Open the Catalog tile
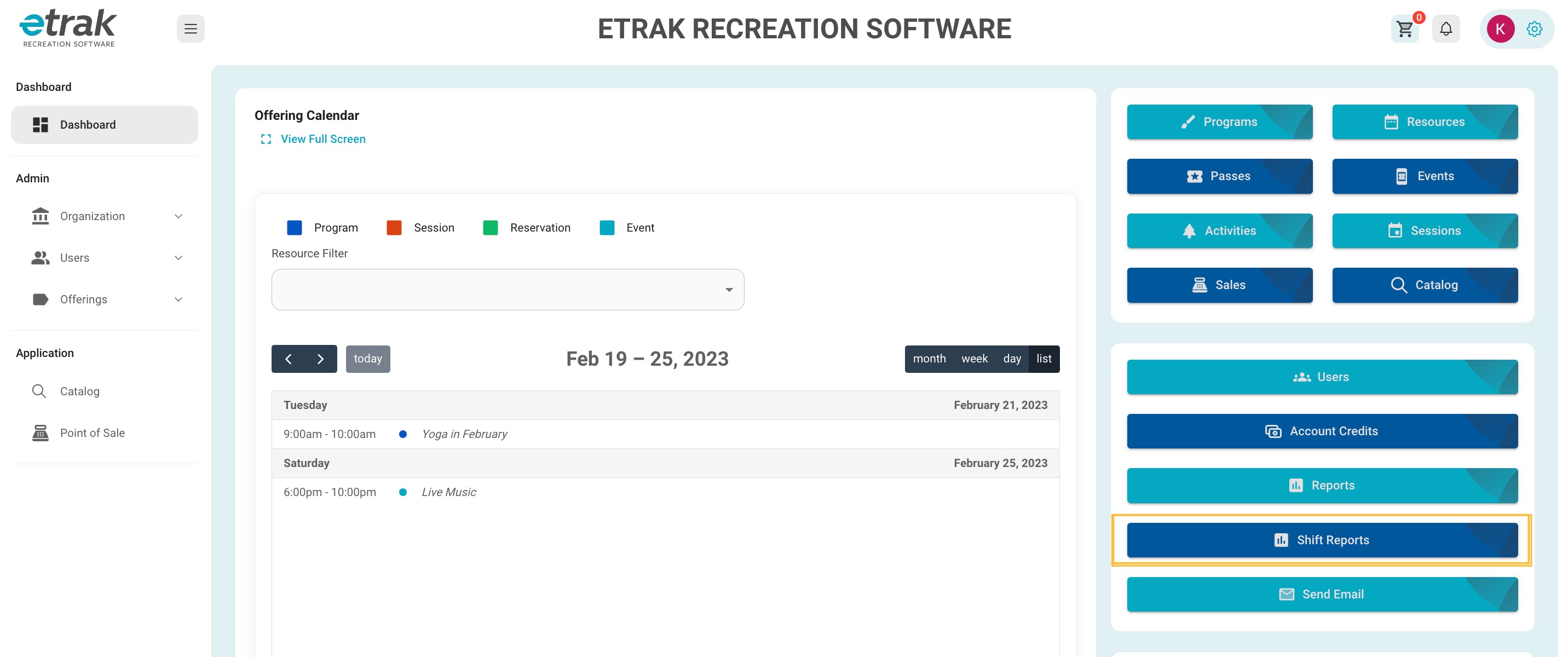 [x=1425, y=285]
